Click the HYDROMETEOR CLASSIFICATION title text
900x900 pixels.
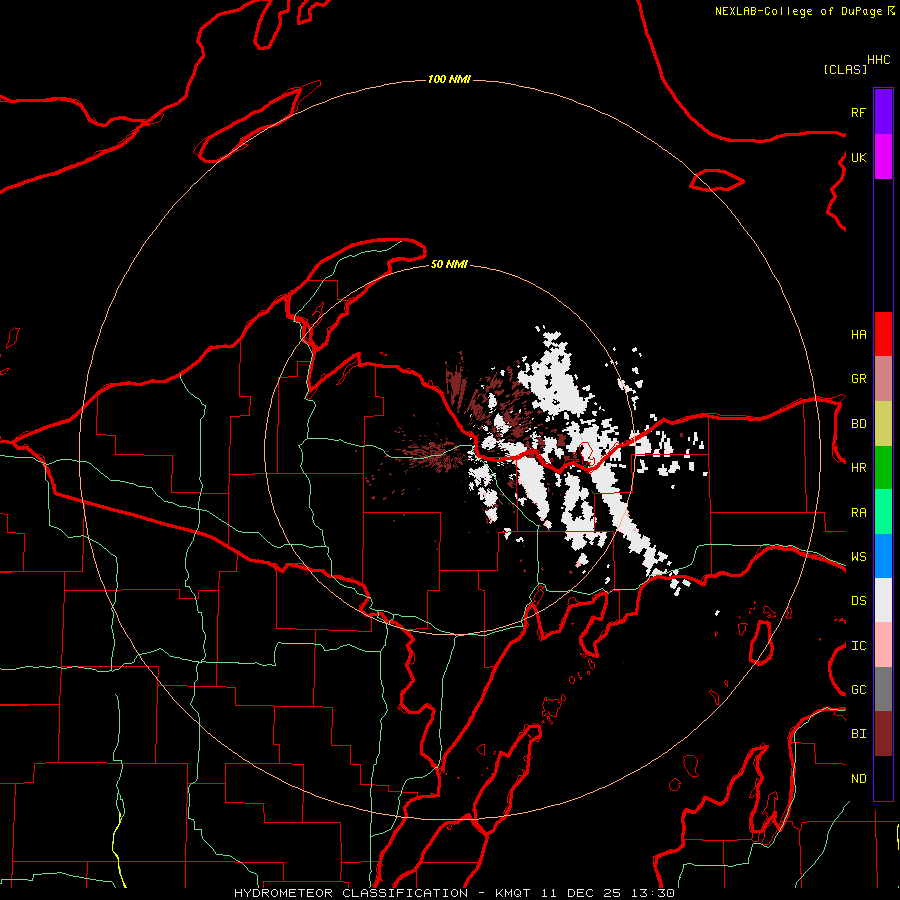tap(351, 893)
